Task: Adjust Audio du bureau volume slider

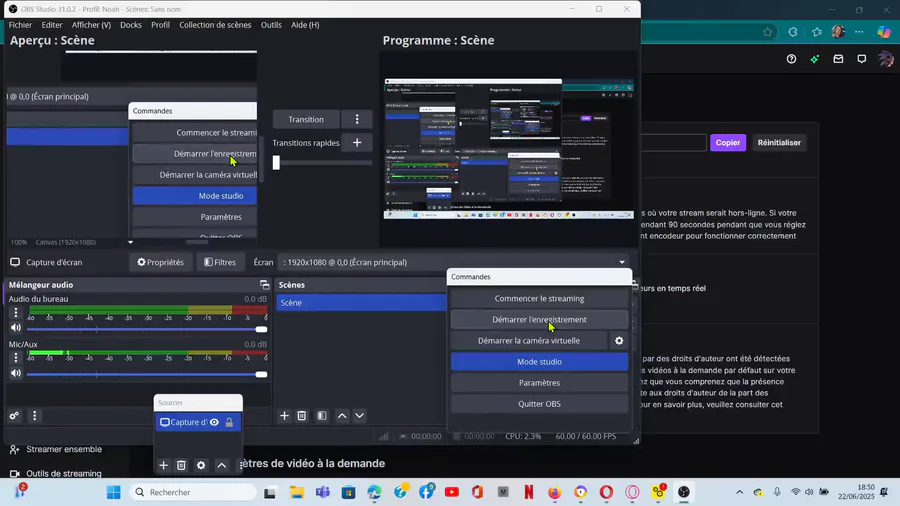Action: point(146,329)
